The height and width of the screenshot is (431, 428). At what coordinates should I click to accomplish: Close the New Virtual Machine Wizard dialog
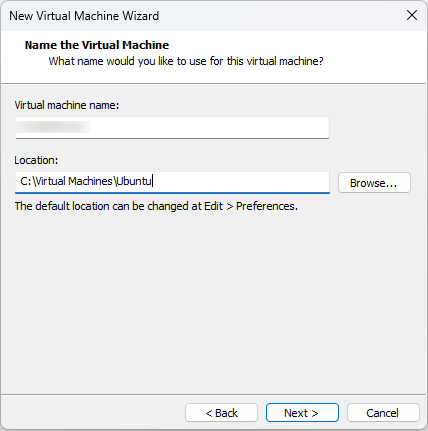pos(412,15)
